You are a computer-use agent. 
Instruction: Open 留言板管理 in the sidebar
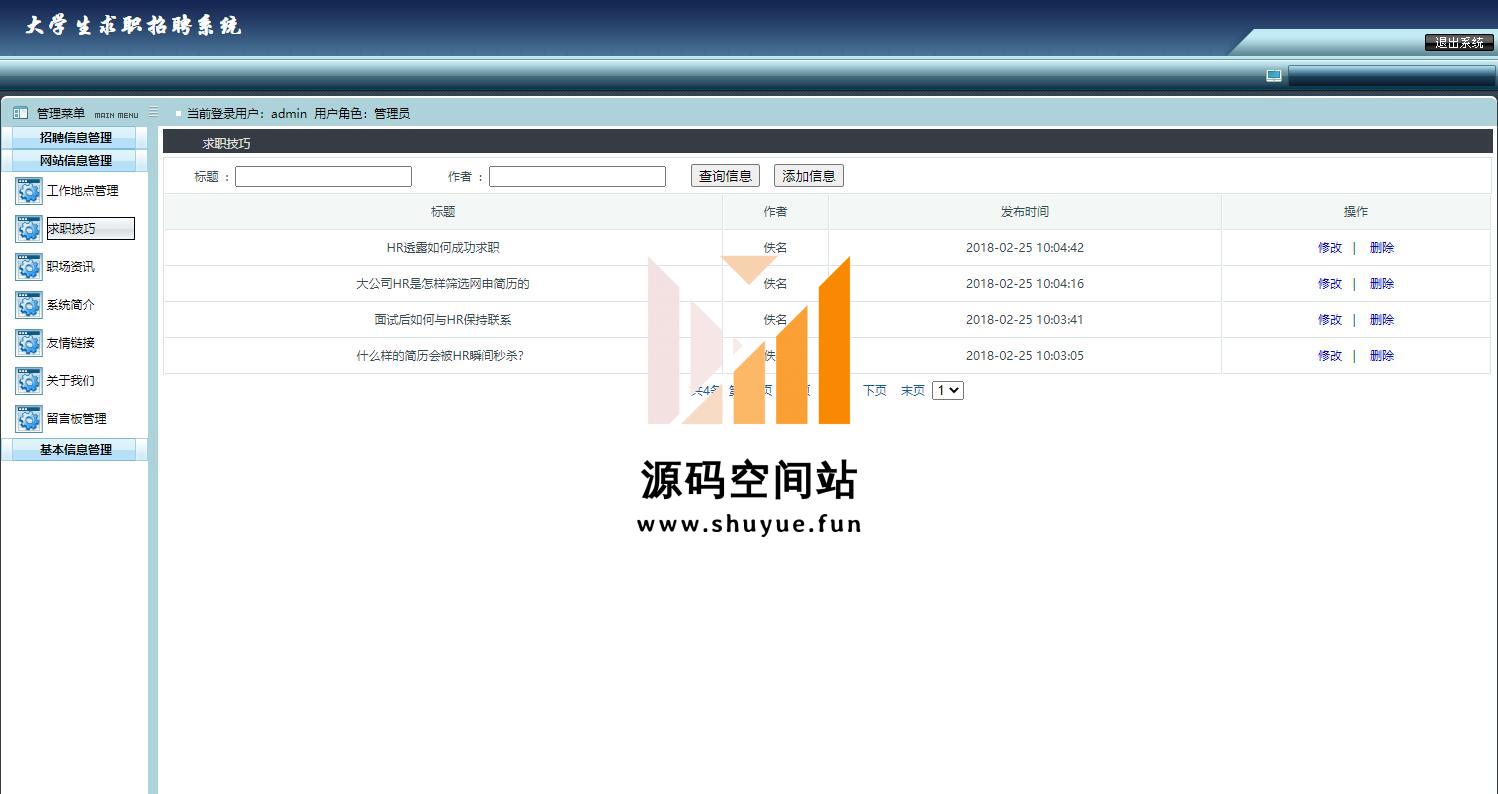pos(76,418)
